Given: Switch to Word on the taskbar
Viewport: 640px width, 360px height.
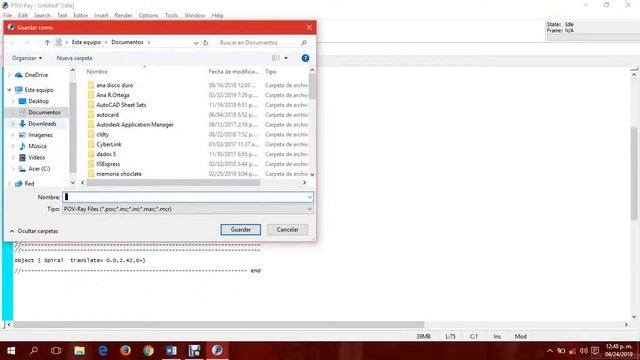Looking at the screenshot, I should click(171, 351).
